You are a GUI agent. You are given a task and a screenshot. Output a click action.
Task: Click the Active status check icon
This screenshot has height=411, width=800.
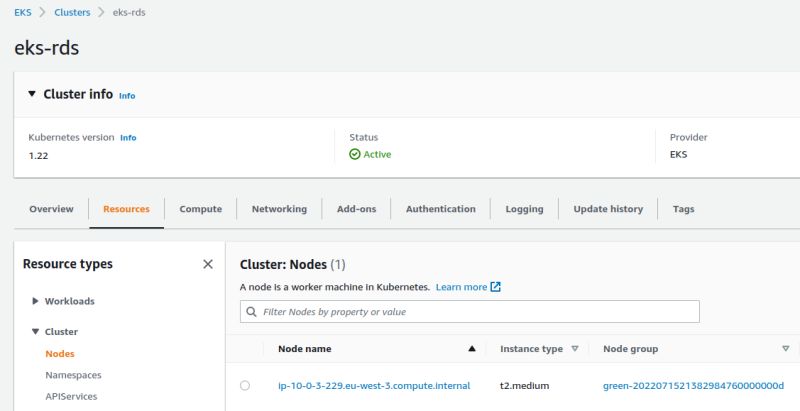tap(354, 155)
